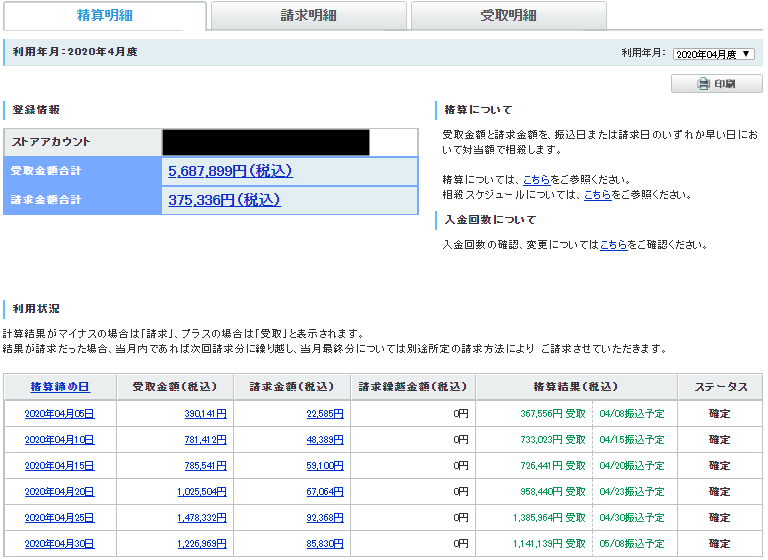Open the 請求明細 tab
Viewport: 768px width, 560px height.
309,16
